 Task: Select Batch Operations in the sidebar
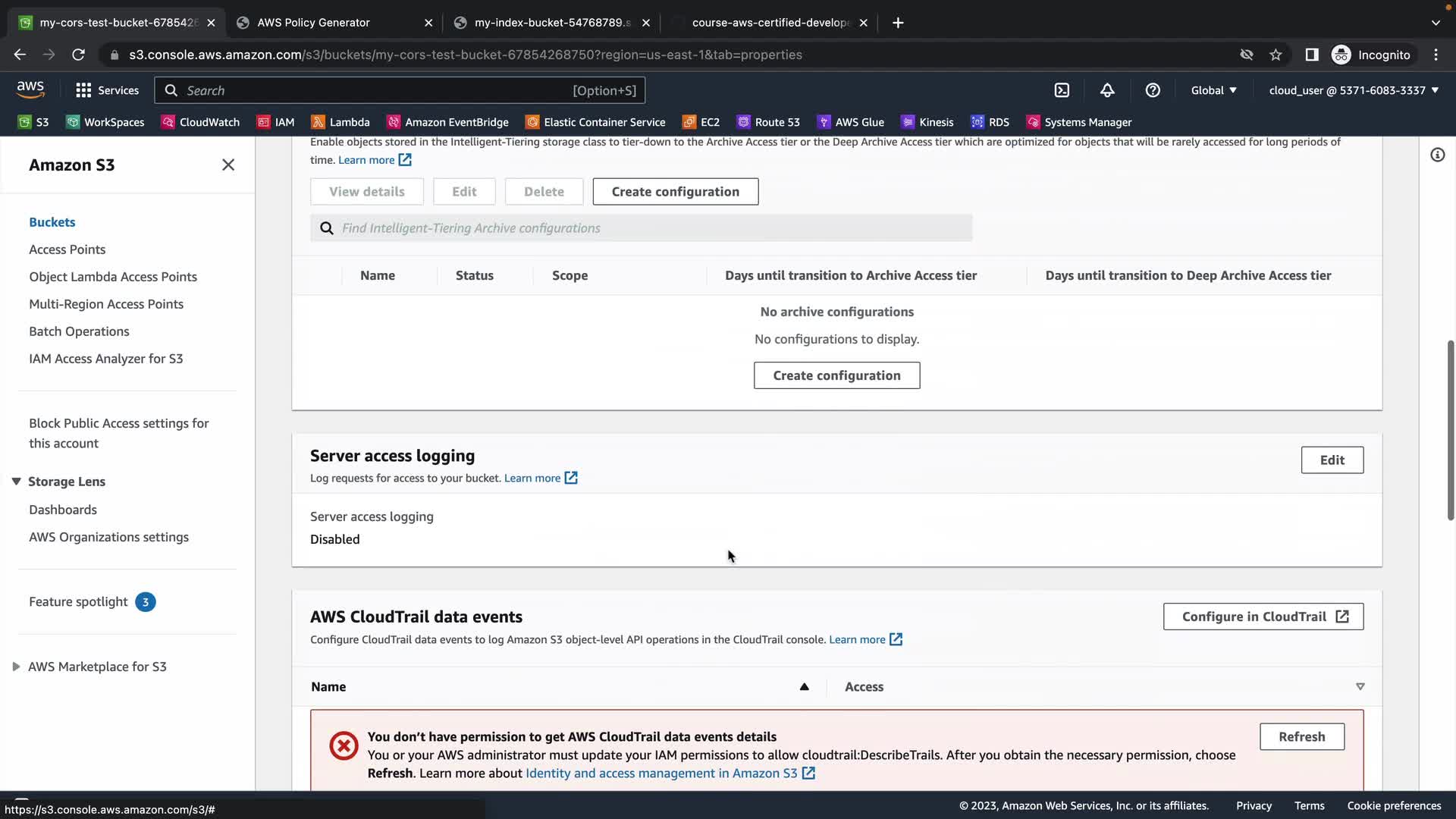click(79, 331)
